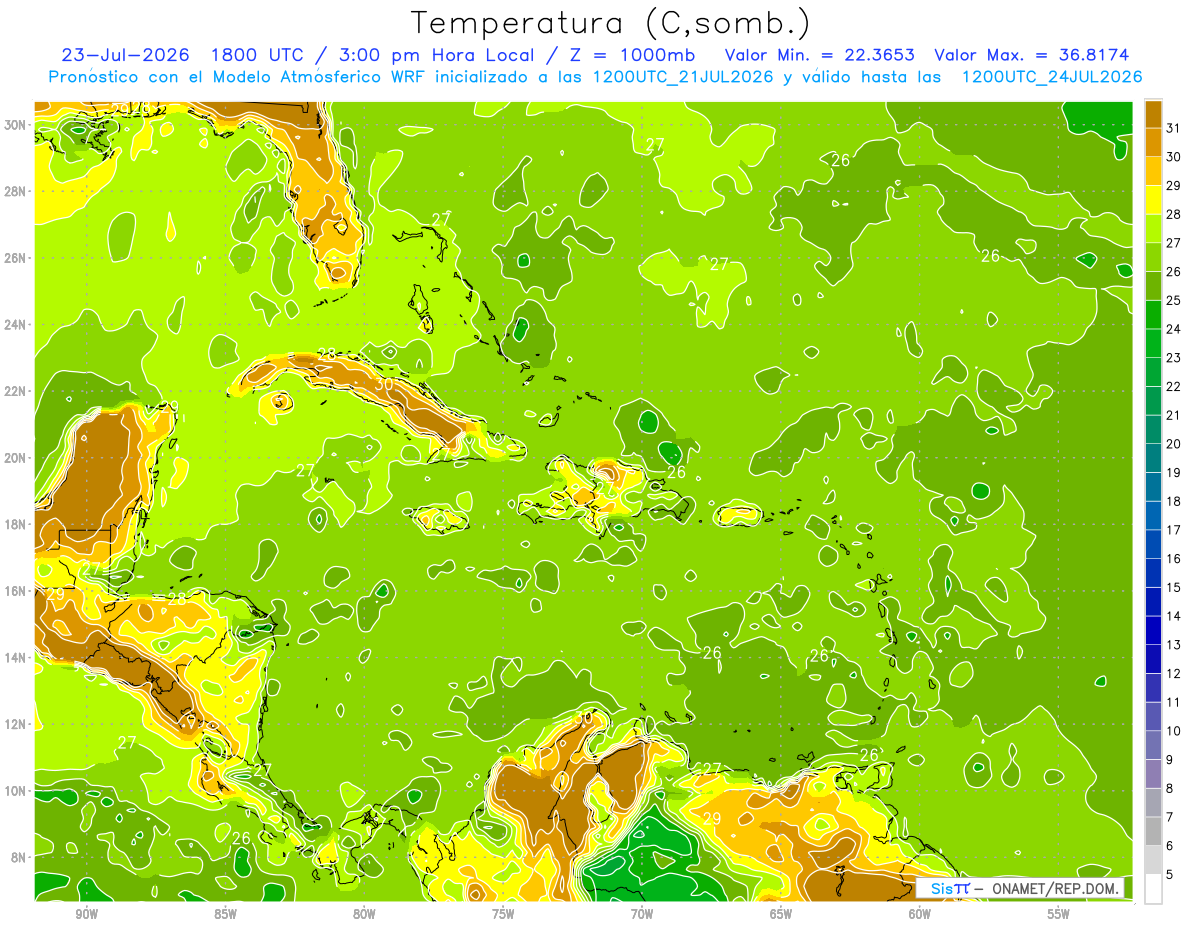Click the "25" value on color scale
The height and width of the screenshot is (927, 1200).
pos(1173,300)
